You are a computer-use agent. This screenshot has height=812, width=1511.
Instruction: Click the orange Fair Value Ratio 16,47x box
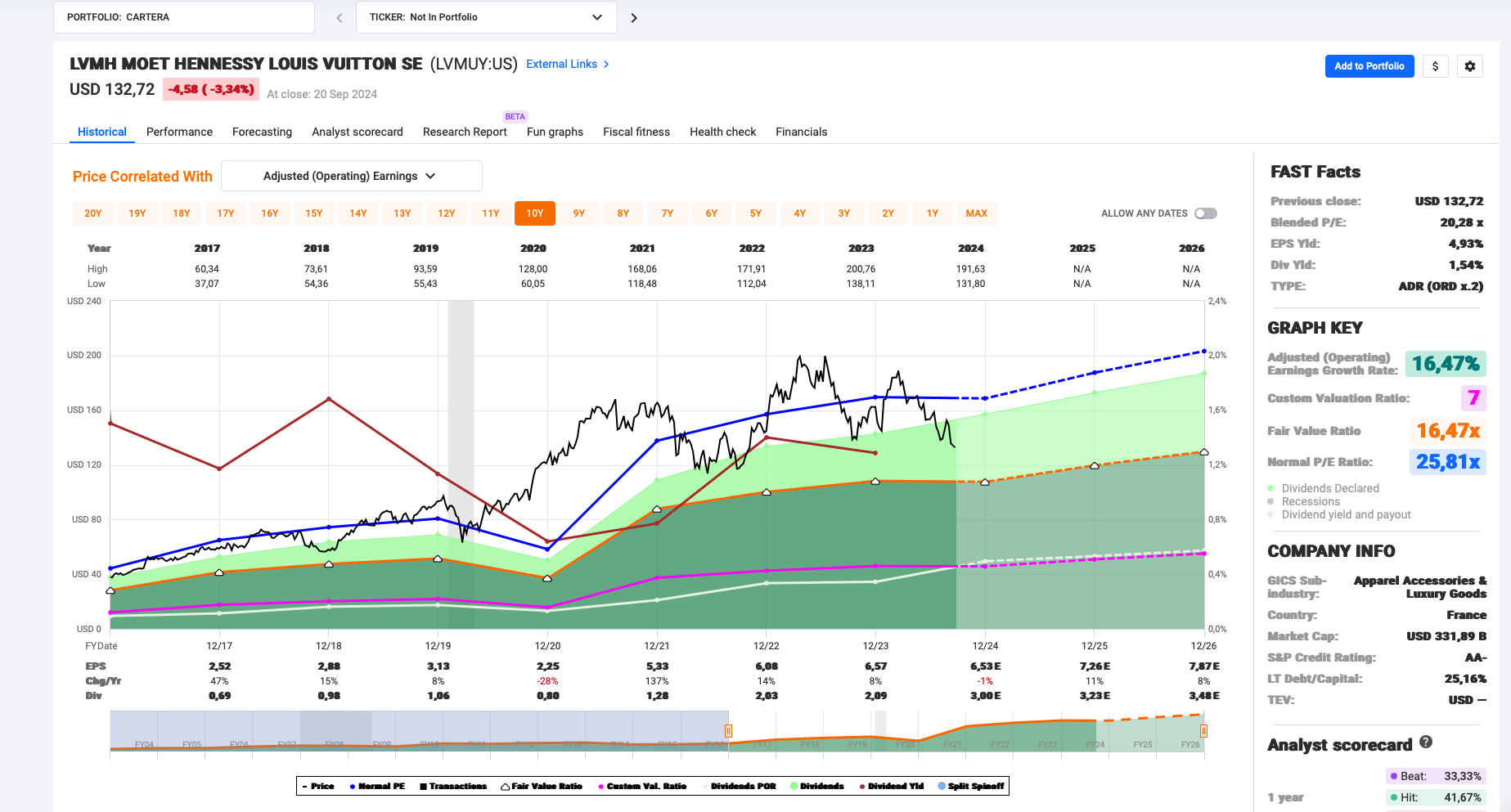coord(1448,431)
